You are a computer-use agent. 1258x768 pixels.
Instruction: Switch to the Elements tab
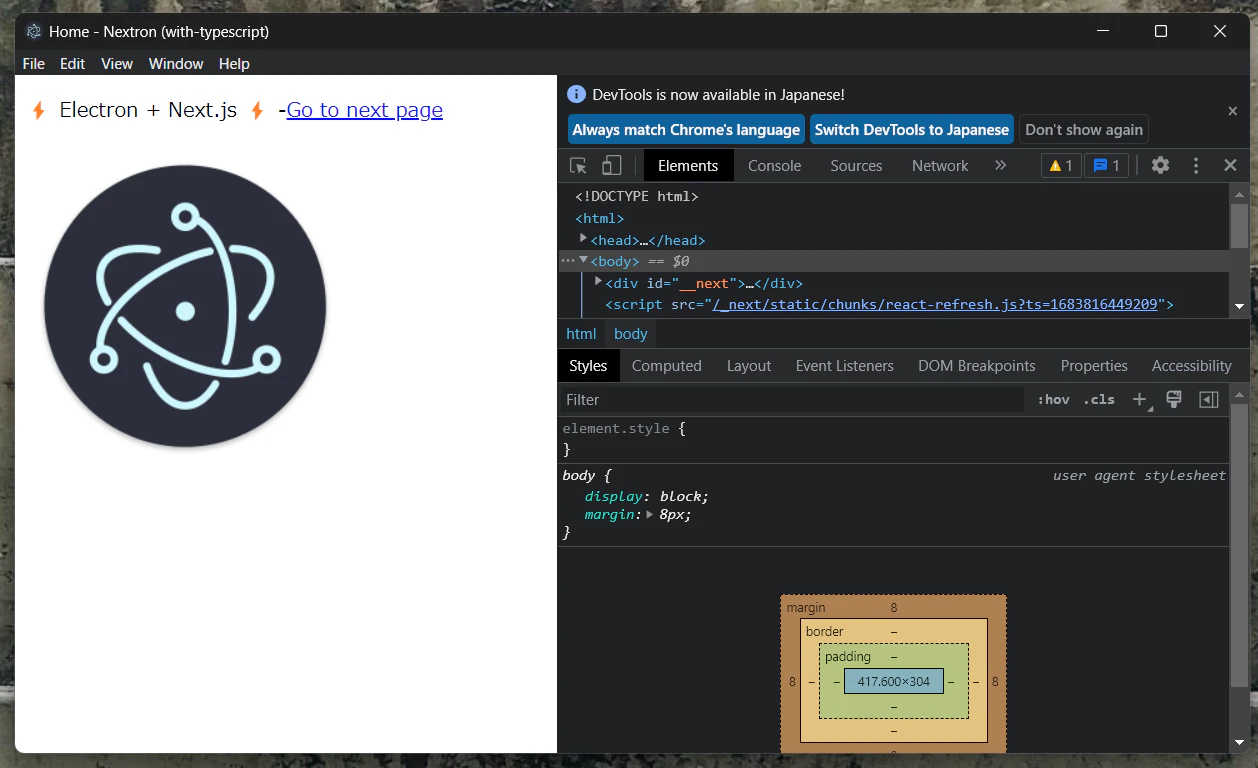click(688, 166)
